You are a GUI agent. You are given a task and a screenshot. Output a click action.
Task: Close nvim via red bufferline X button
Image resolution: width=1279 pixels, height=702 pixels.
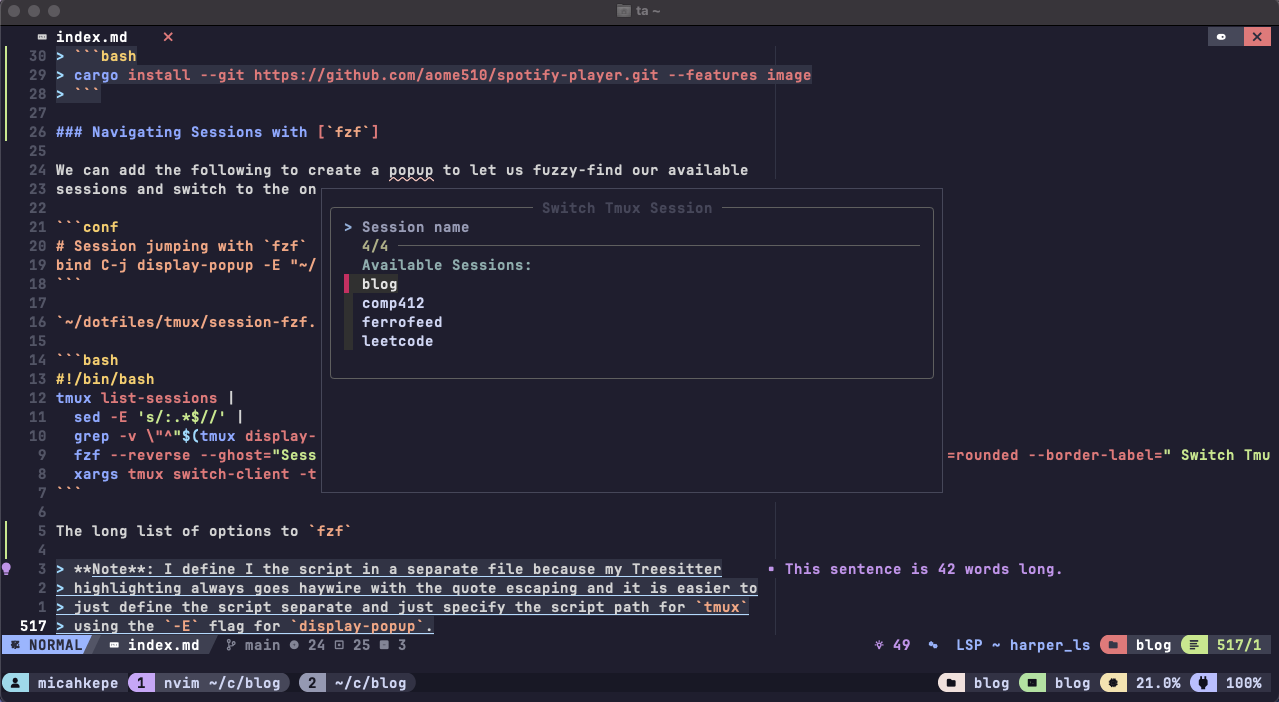coord(1257,37)
